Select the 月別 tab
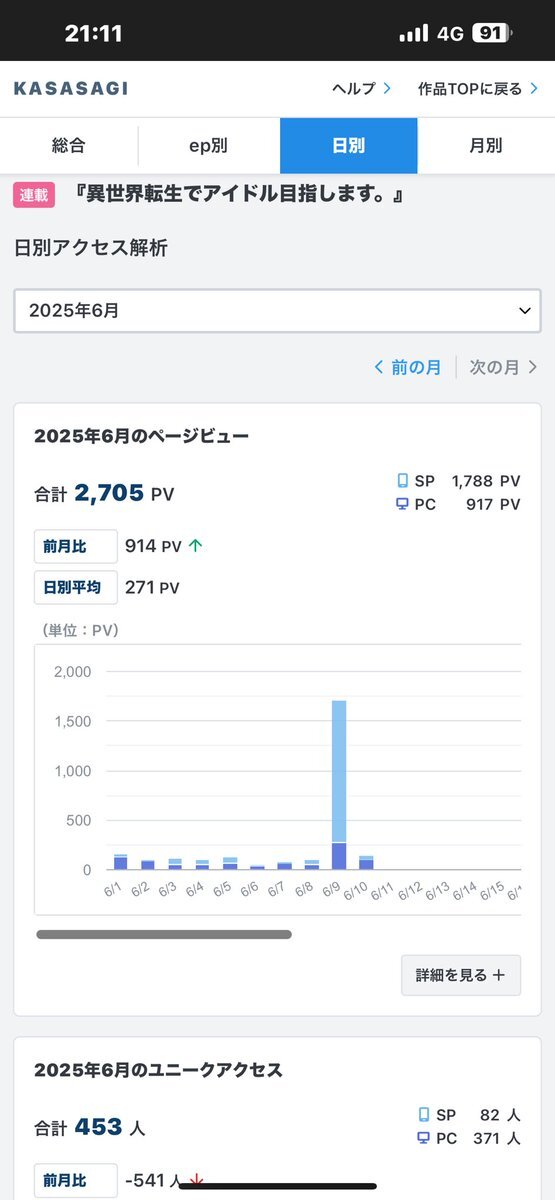The height and width of the screenshot is (1200, 555). 486,146
